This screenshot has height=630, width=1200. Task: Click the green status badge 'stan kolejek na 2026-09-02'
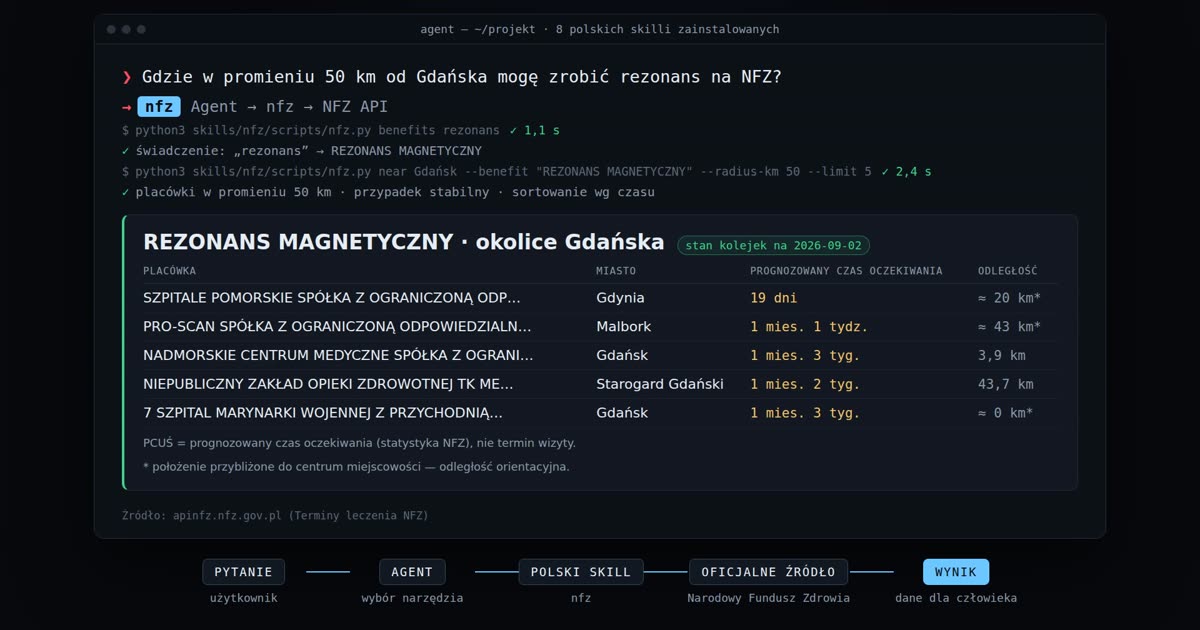pos(773,245)
